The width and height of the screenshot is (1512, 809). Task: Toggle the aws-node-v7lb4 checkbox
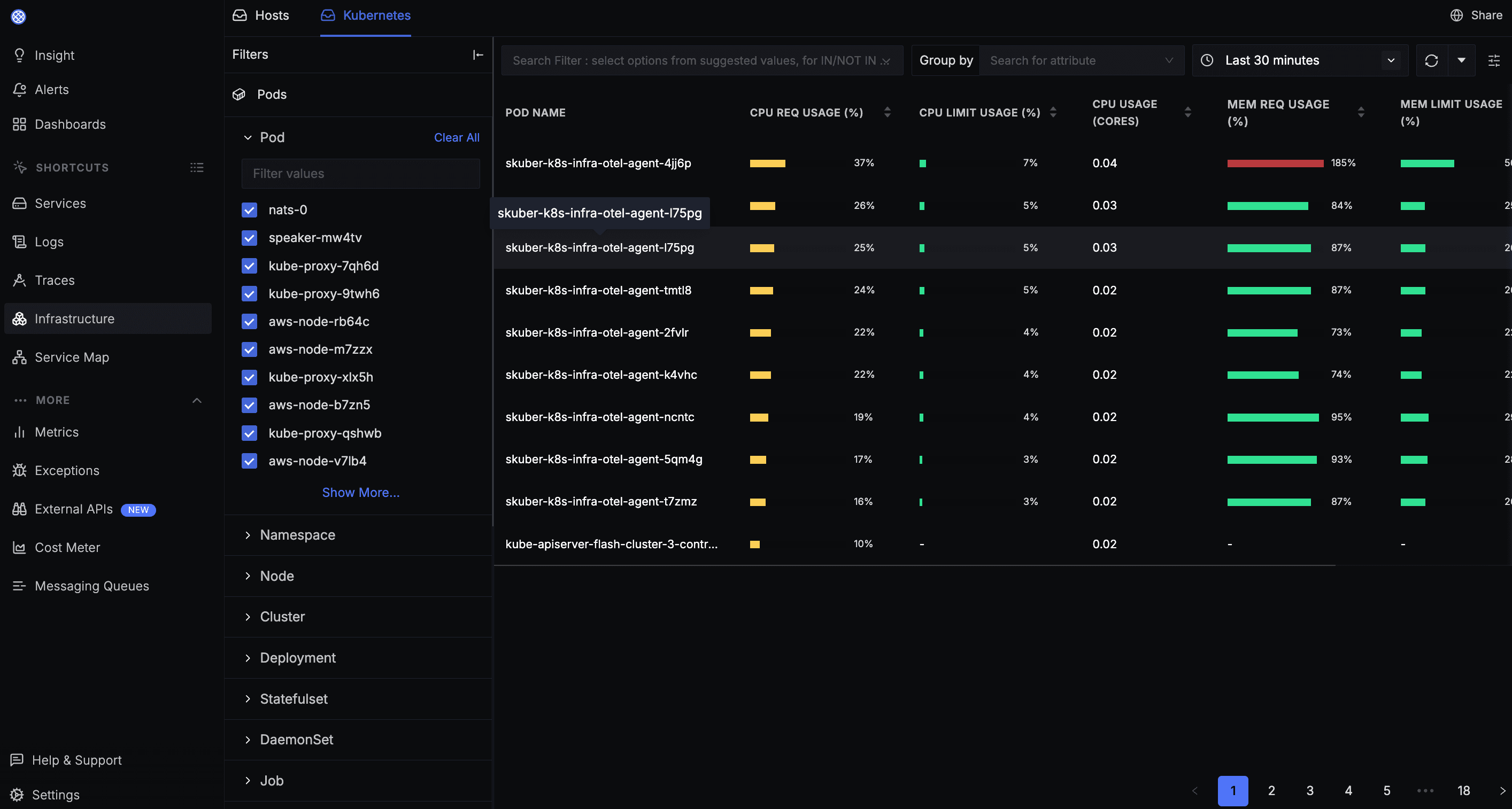pos(250,461)
